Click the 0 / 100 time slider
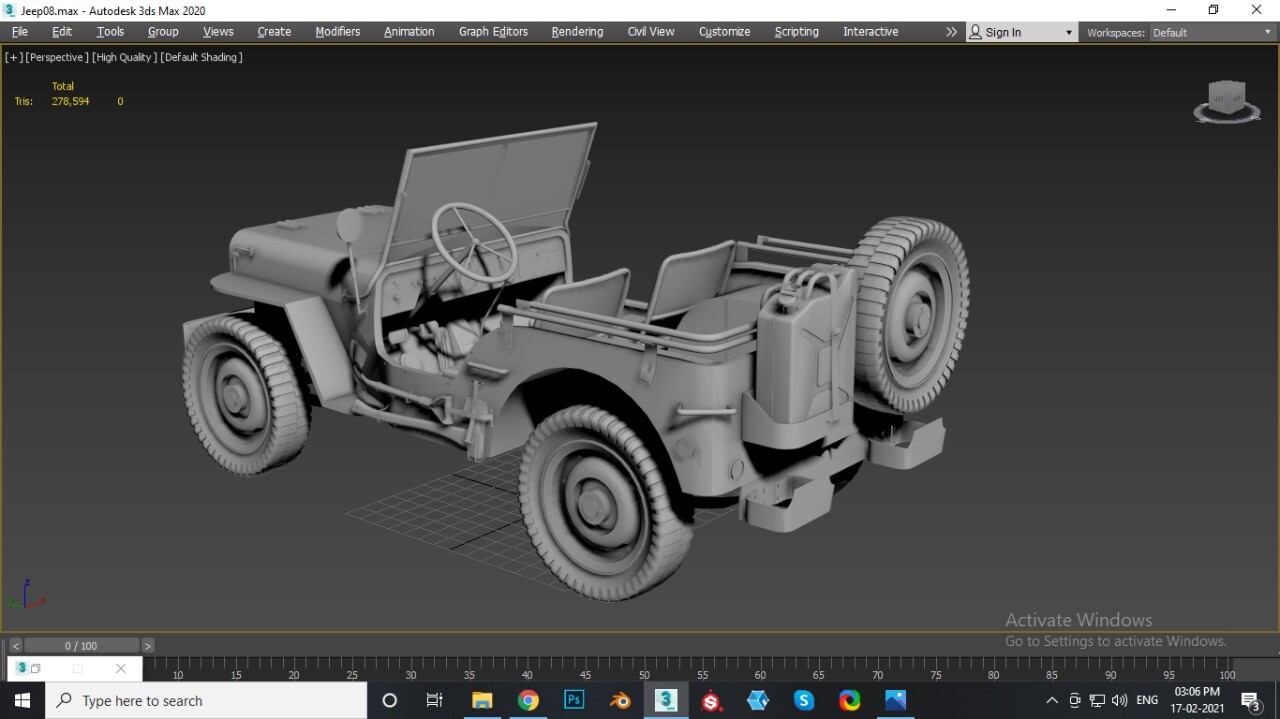This screenshot has height=719, width=1280. point(81,646)
